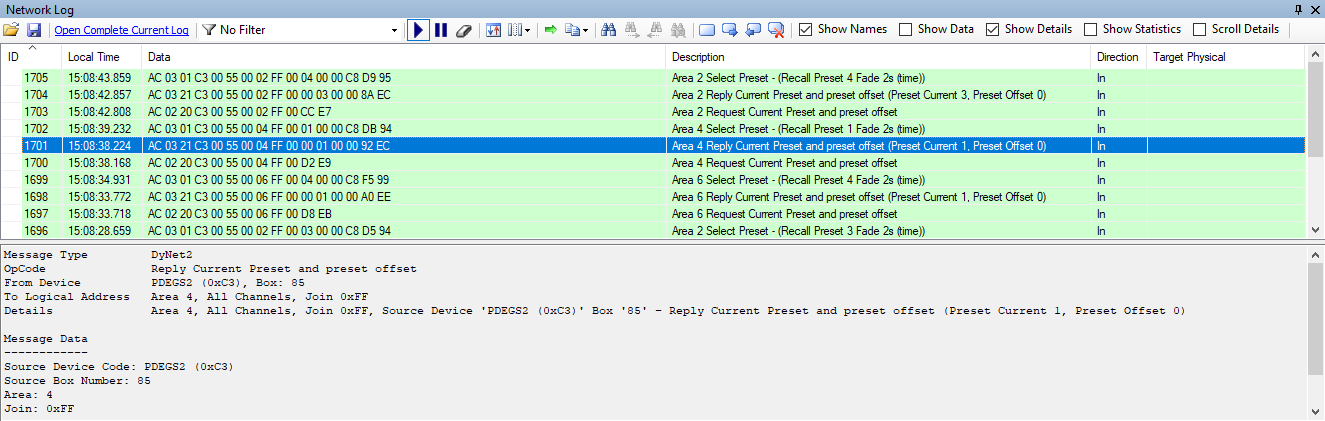Expand the column chooser dropdown arrow
This screenshot has width=1325, height=421.
coord(527,30)
